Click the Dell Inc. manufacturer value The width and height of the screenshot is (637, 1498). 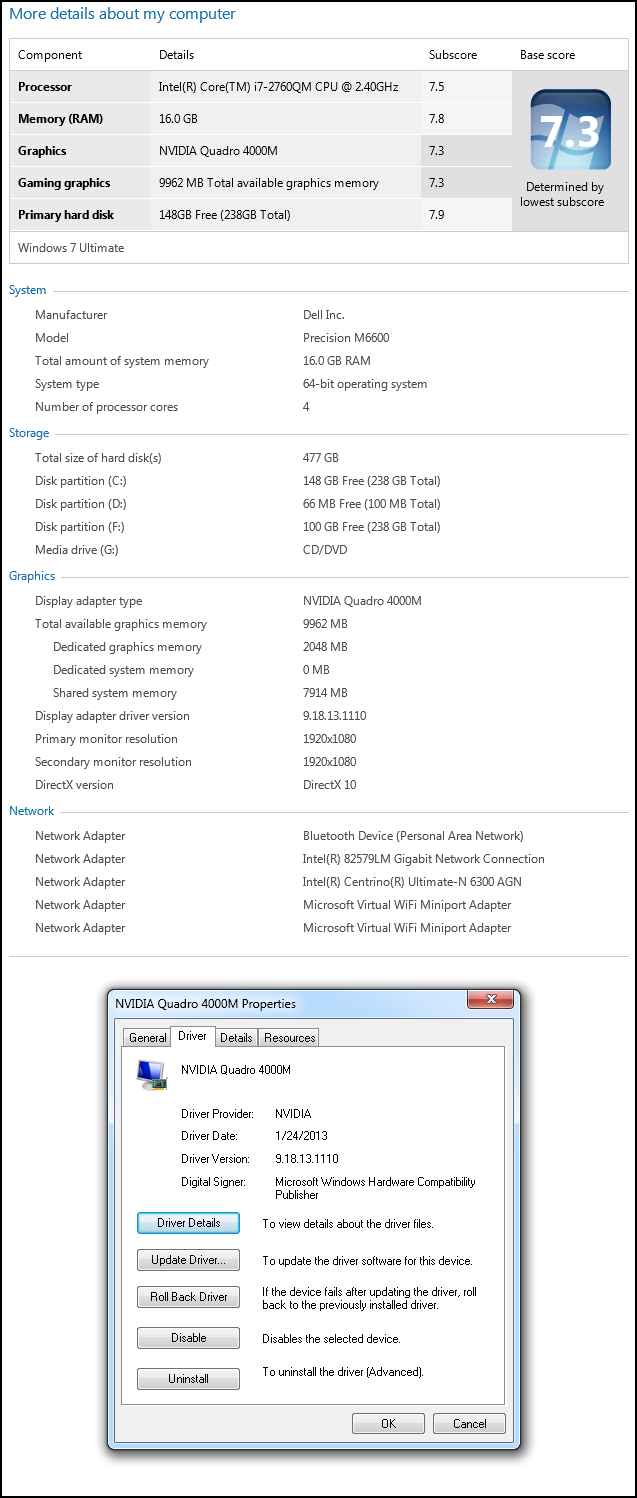324,315
